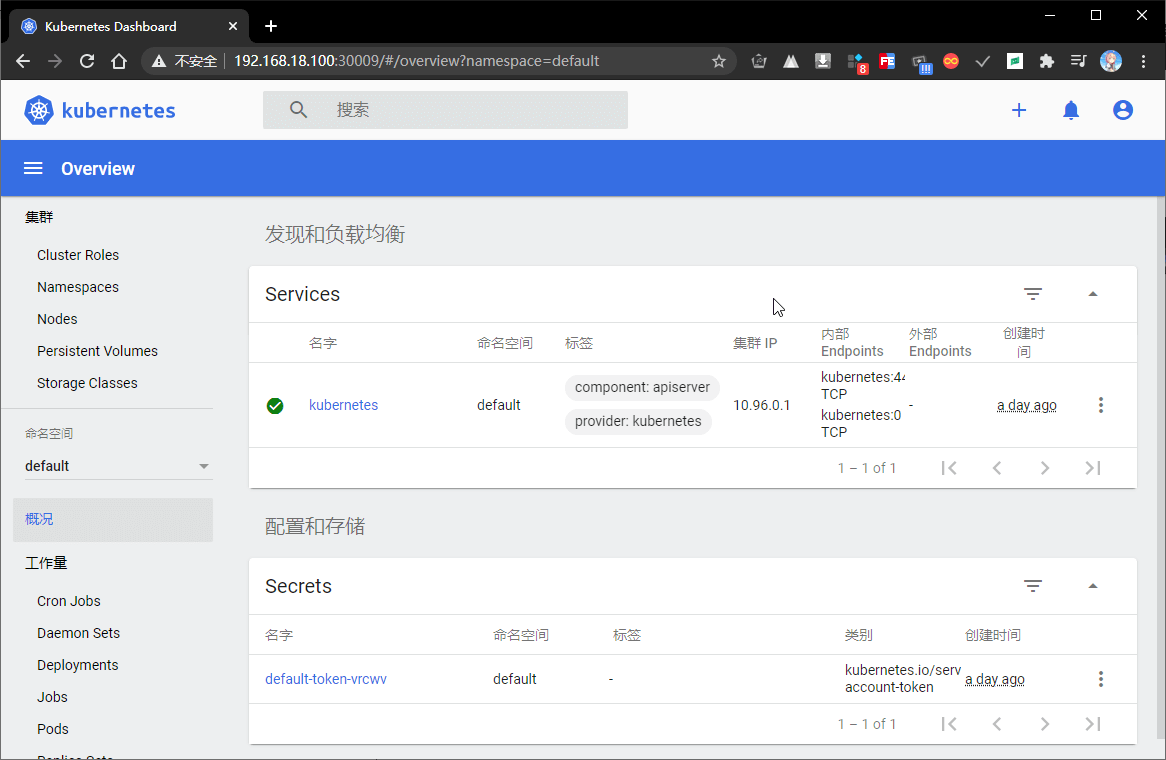This screenshot has height=760, width=1166.
Task: Go to last page of Secrets
Action: pos(1092,724)
